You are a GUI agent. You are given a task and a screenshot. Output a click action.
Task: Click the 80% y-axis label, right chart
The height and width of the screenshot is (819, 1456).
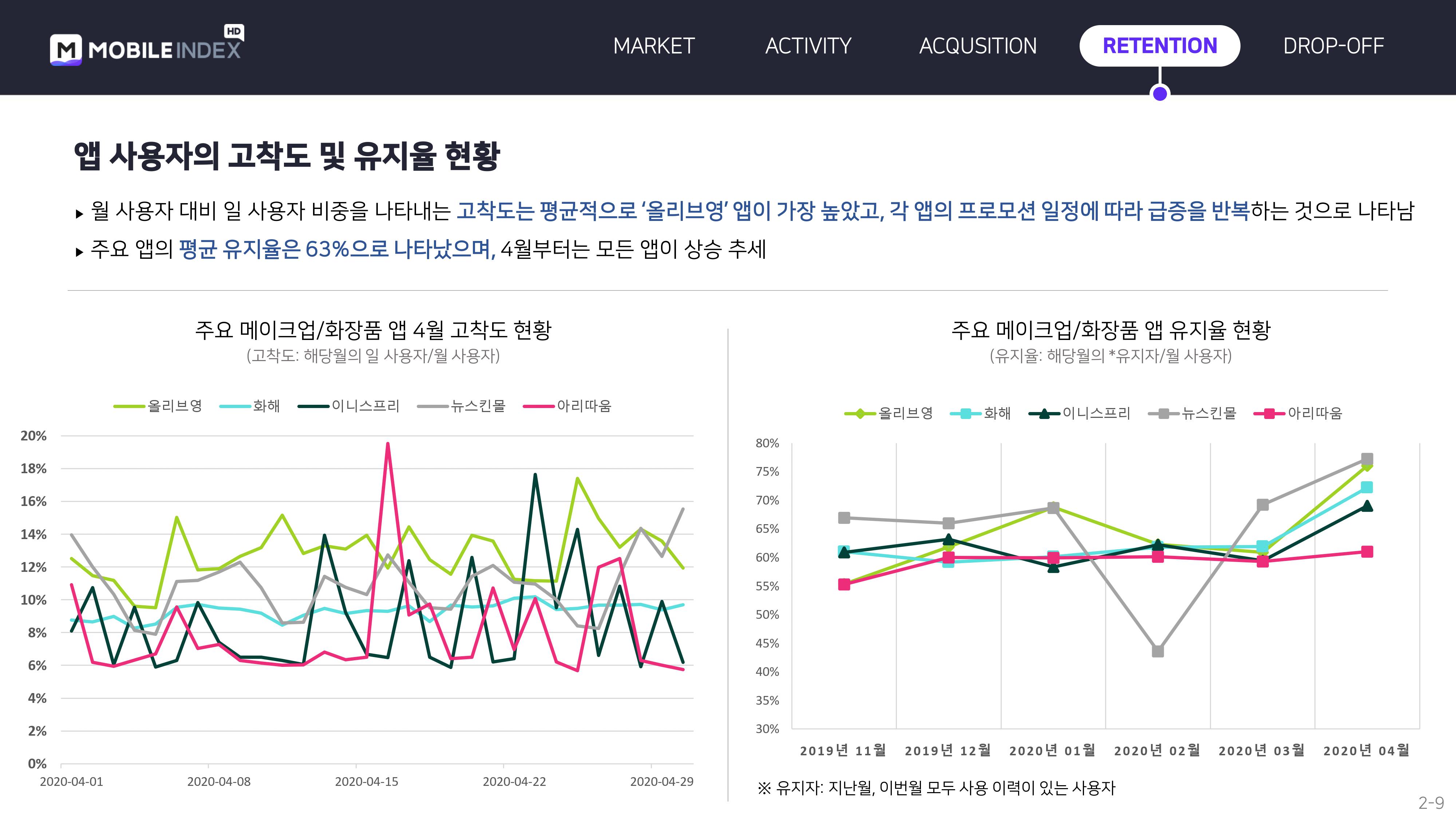767,443
